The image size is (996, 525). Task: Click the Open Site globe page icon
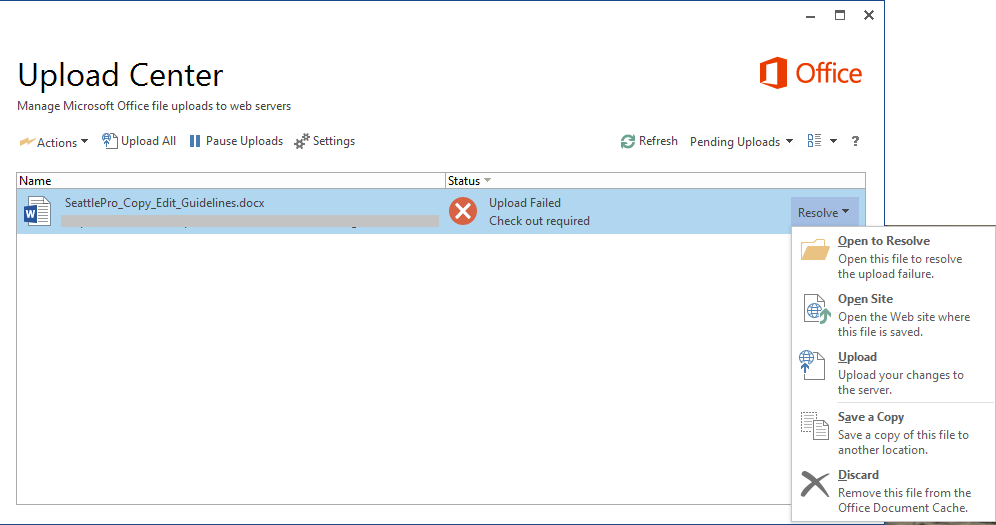[x=816, y=309]
